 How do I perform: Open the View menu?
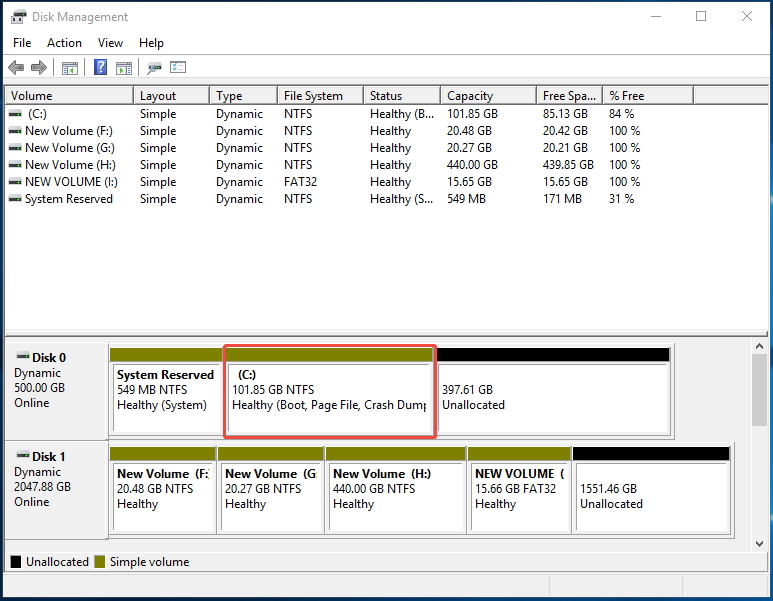point(110,43)
